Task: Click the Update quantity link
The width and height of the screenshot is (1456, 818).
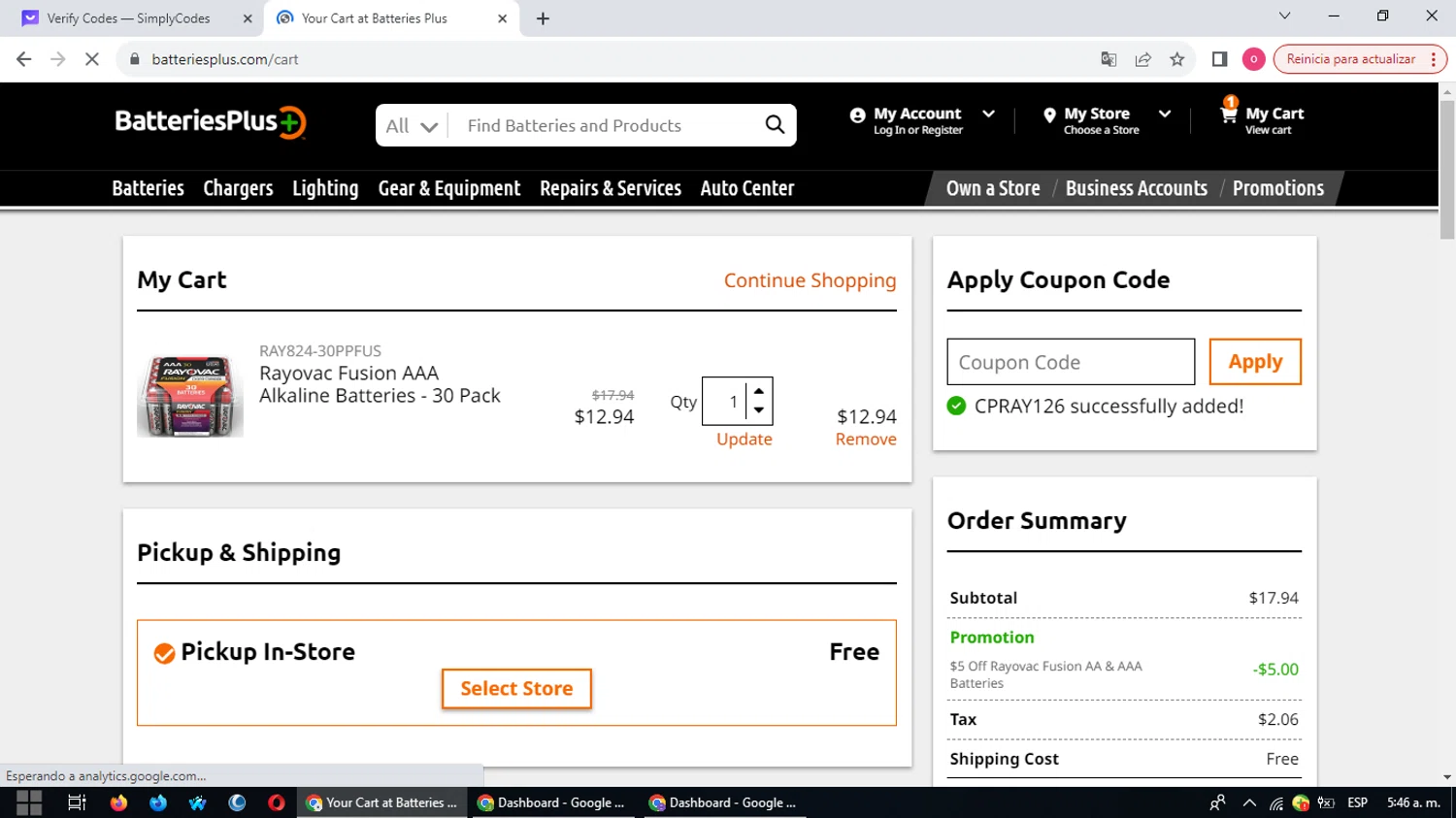Action: tap(745, 439)
